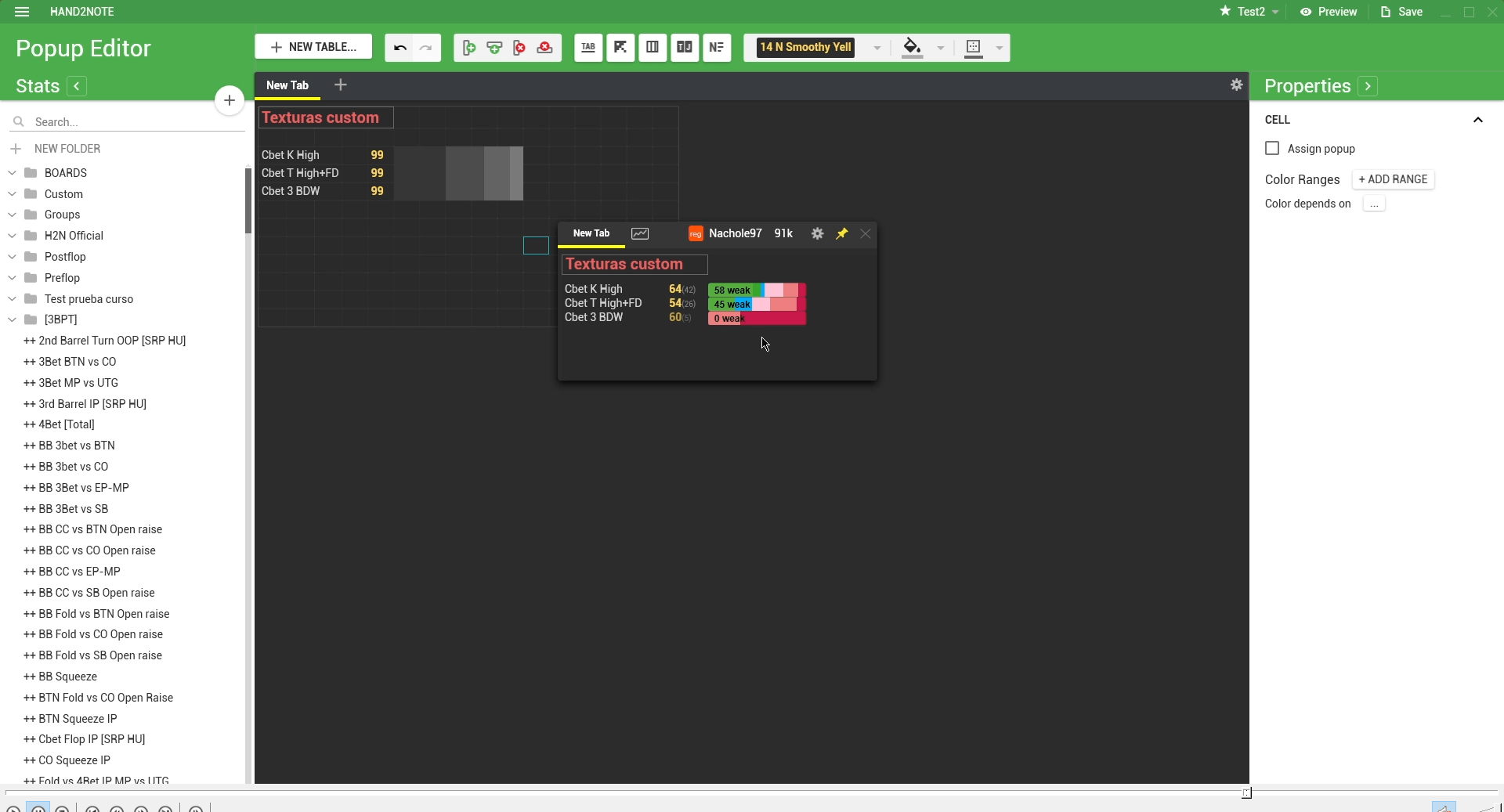The width and height of the screenshot is (1504, 812).
Task: Open the font style dropdown arrow
Action: pos(877,48)
